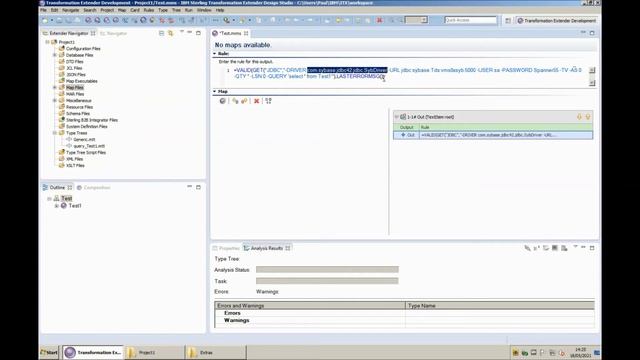
Task: Select Sterling B2B Integrator Files folder
Action: pyautogui.click(x=91, y=120)
